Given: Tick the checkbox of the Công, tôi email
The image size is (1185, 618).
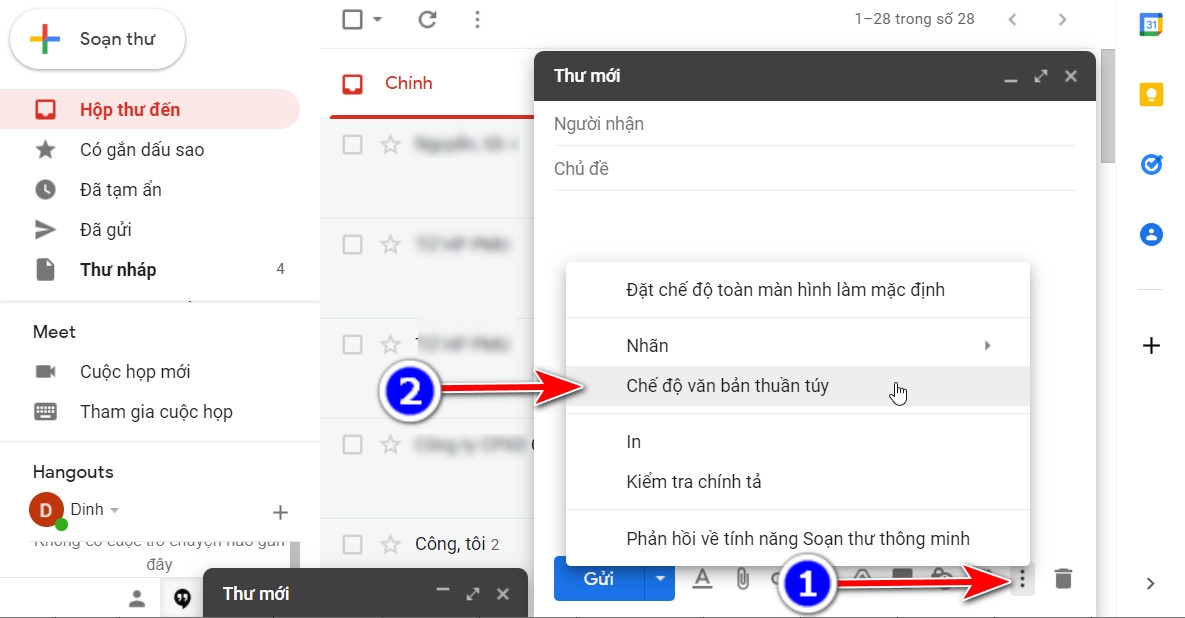Looking at the screenshot, I should tap(352, 544).
